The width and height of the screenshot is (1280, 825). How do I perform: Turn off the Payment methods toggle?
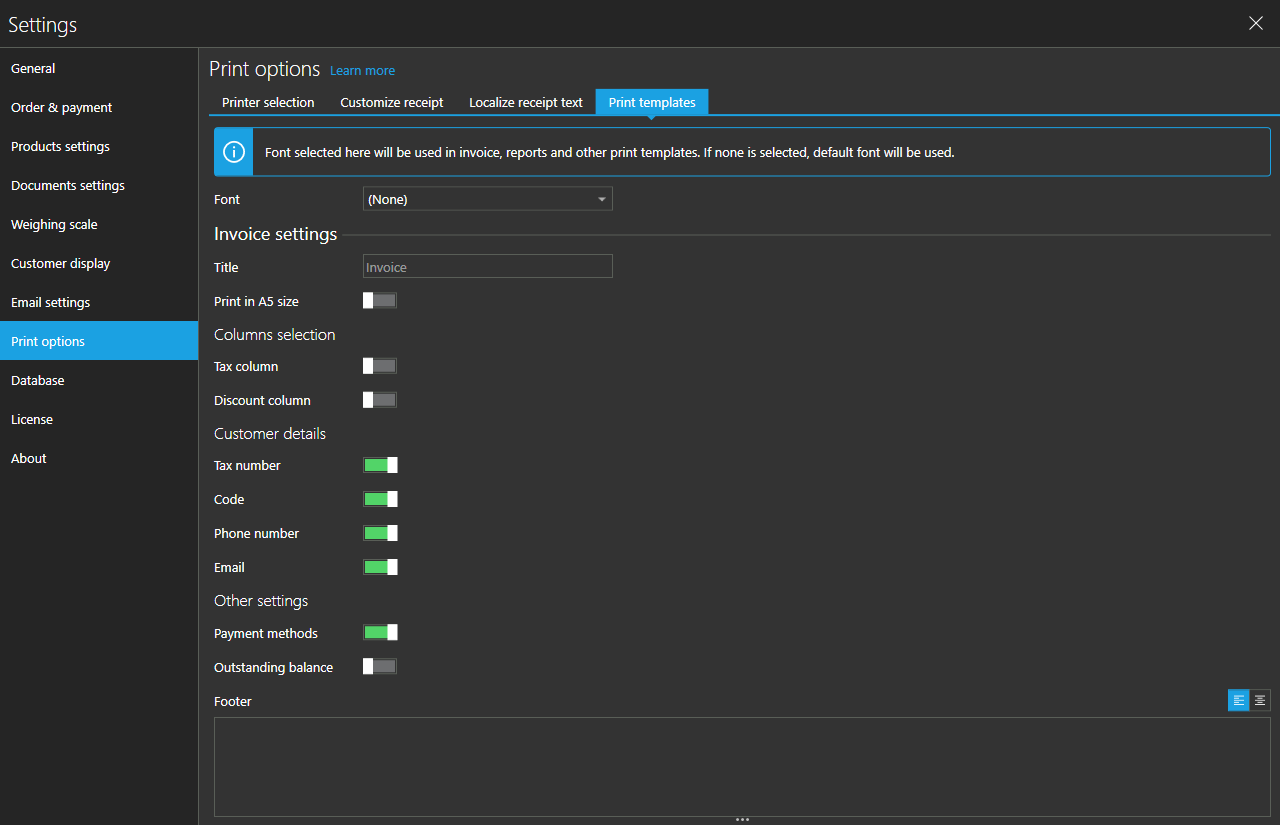point(380,632)
